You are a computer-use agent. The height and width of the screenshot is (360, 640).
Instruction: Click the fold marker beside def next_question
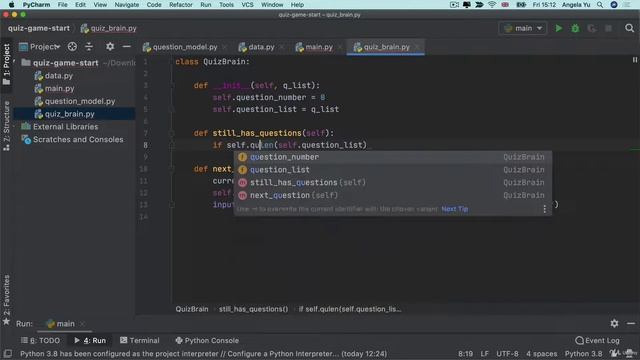coord(172,169)
